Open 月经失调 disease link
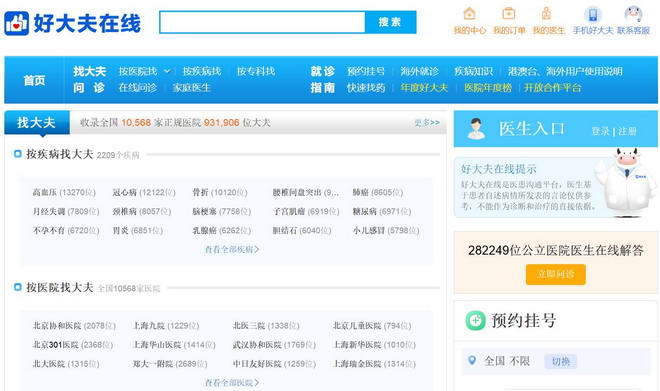The height and width of the screenshot is (391, 660). (48, 211)
